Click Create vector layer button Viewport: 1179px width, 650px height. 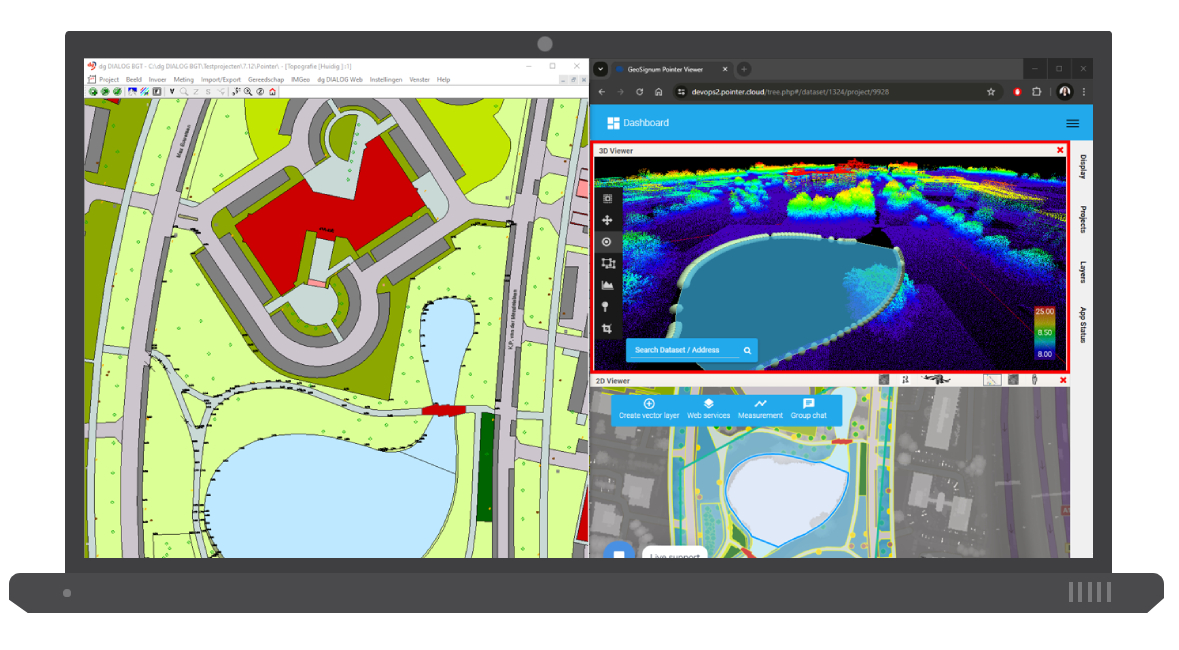(x=649, y=408)
